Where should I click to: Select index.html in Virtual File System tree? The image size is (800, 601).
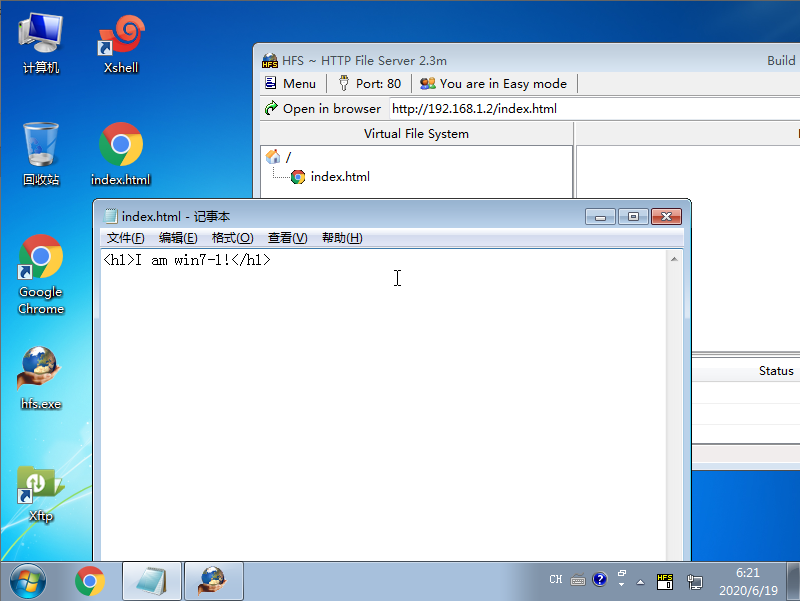click(339, 177)
